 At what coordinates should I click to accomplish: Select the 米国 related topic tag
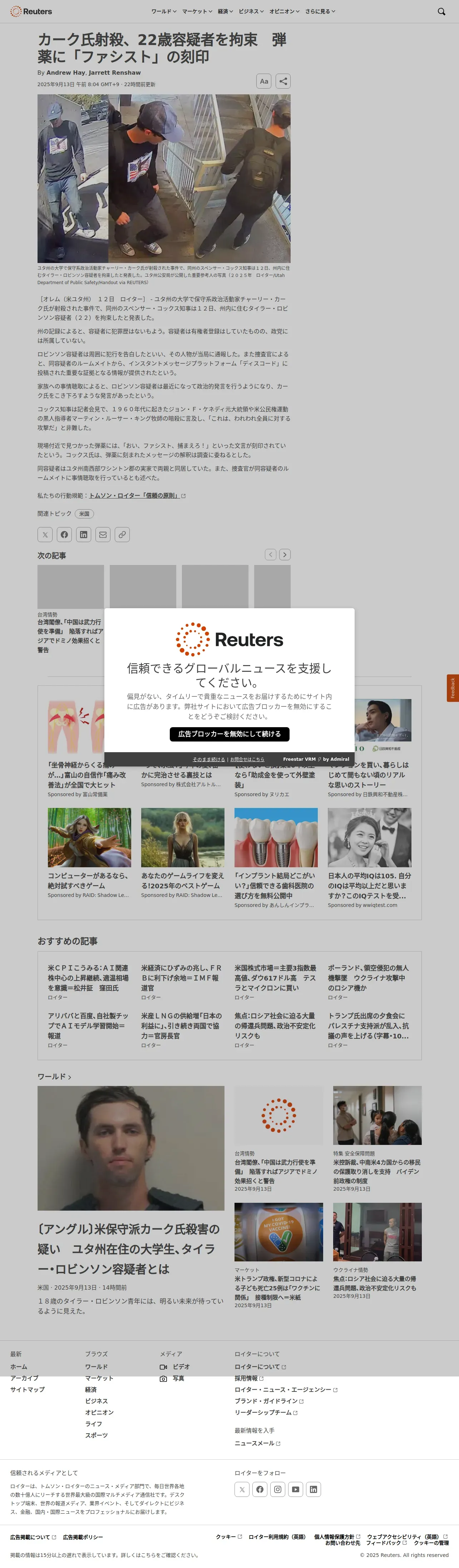click(84, 514)
